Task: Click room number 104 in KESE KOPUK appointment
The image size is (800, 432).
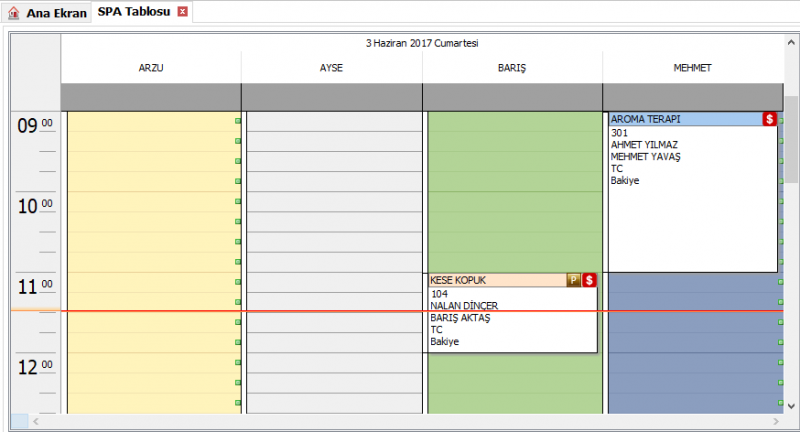Action: click(x=439, y=294)
